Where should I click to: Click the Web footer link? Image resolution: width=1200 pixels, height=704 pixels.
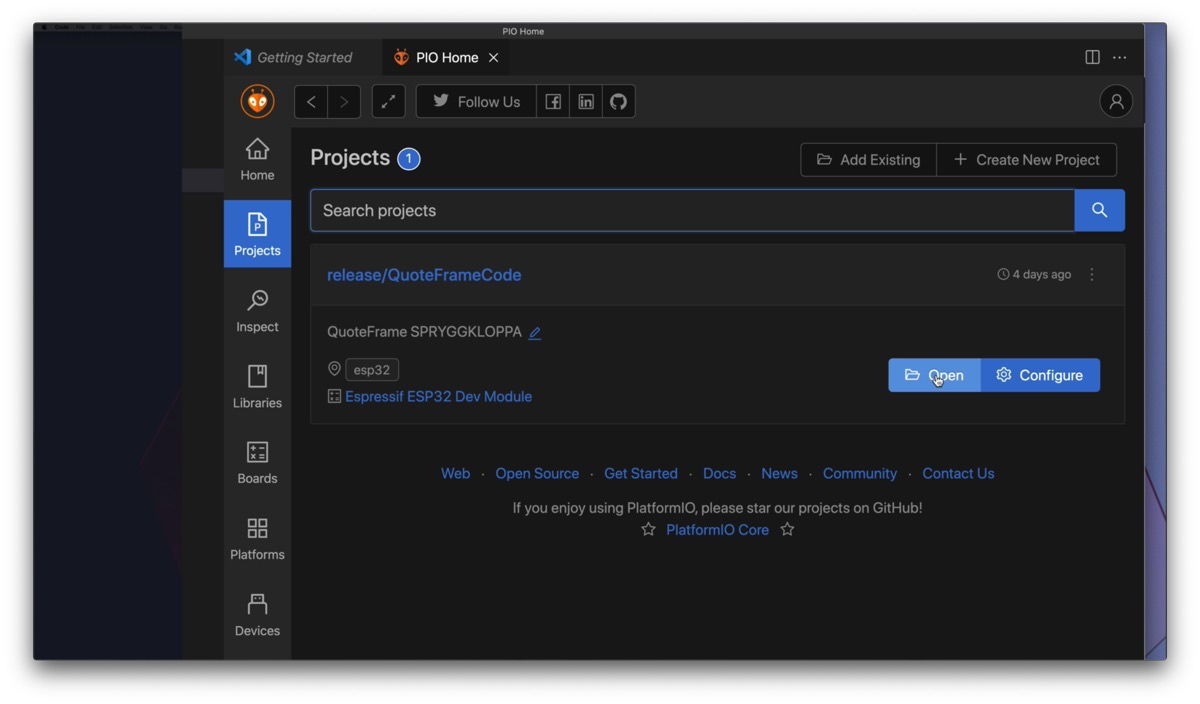tap(455, 474)
